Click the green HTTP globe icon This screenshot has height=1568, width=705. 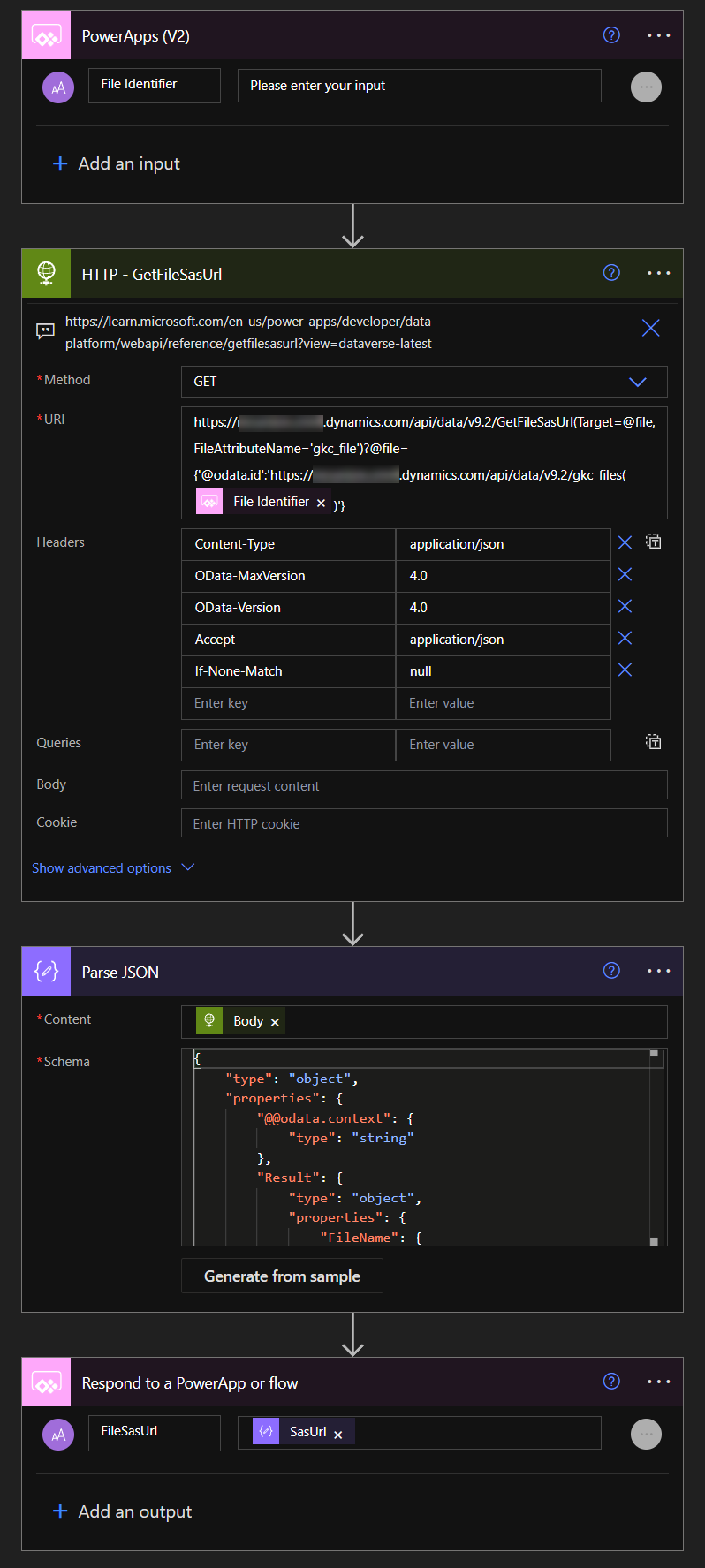point(46,273)
